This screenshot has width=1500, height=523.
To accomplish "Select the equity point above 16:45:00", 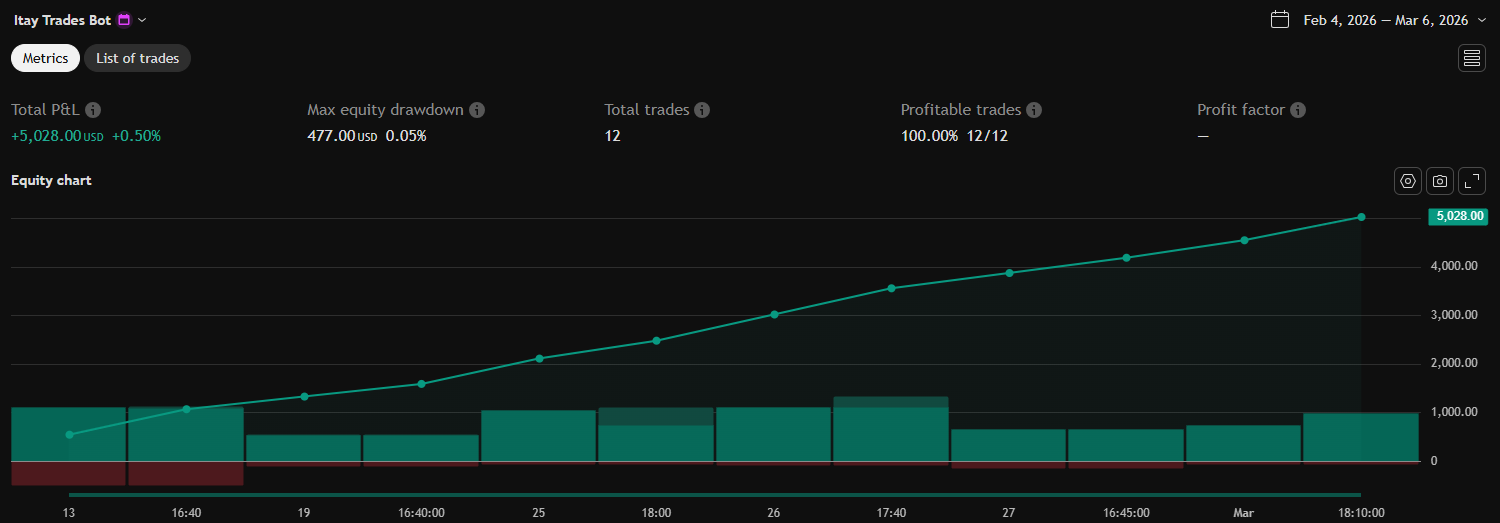I will pos(1126,258).
